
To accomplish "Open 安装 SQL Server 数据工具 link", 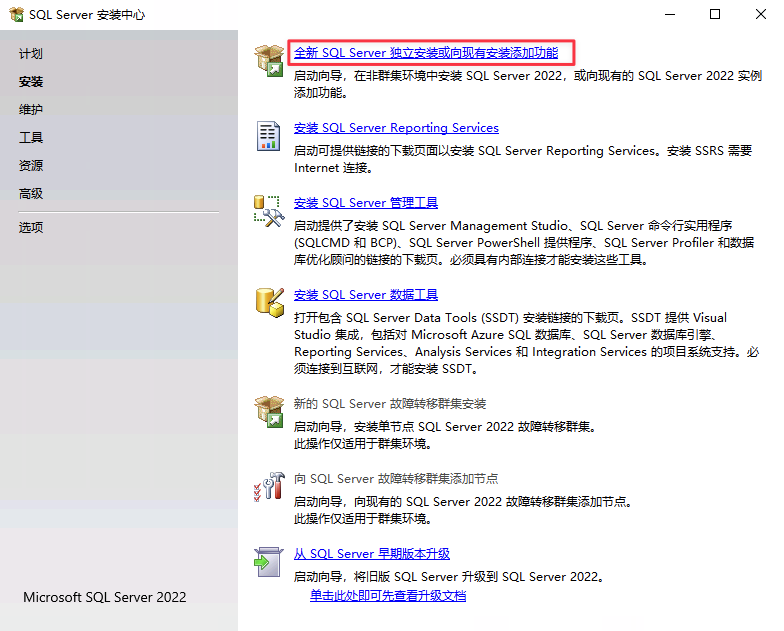I will [x=366, y=294].
